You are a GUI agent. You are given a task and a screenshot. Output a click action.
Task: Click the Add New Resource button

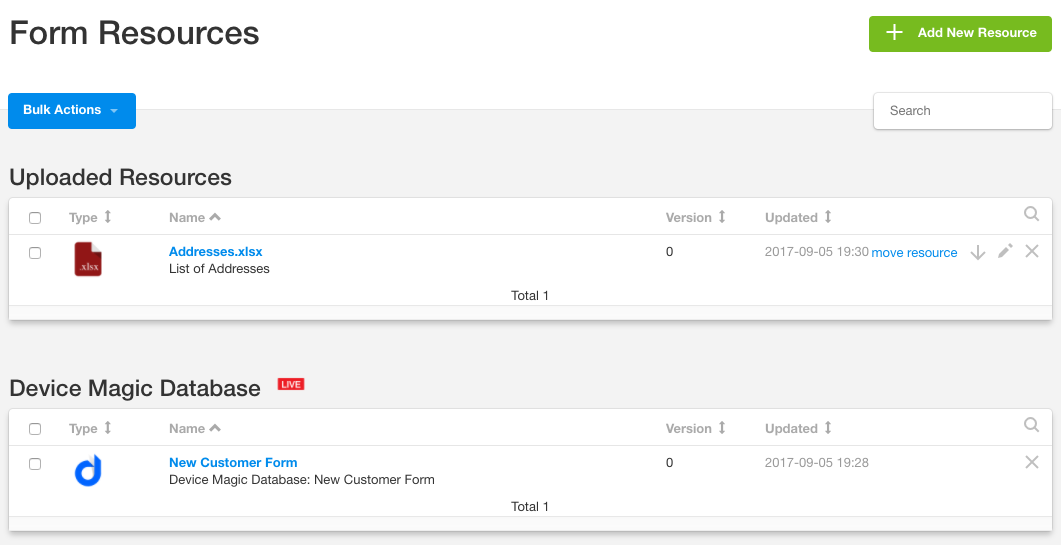point(960,33)
